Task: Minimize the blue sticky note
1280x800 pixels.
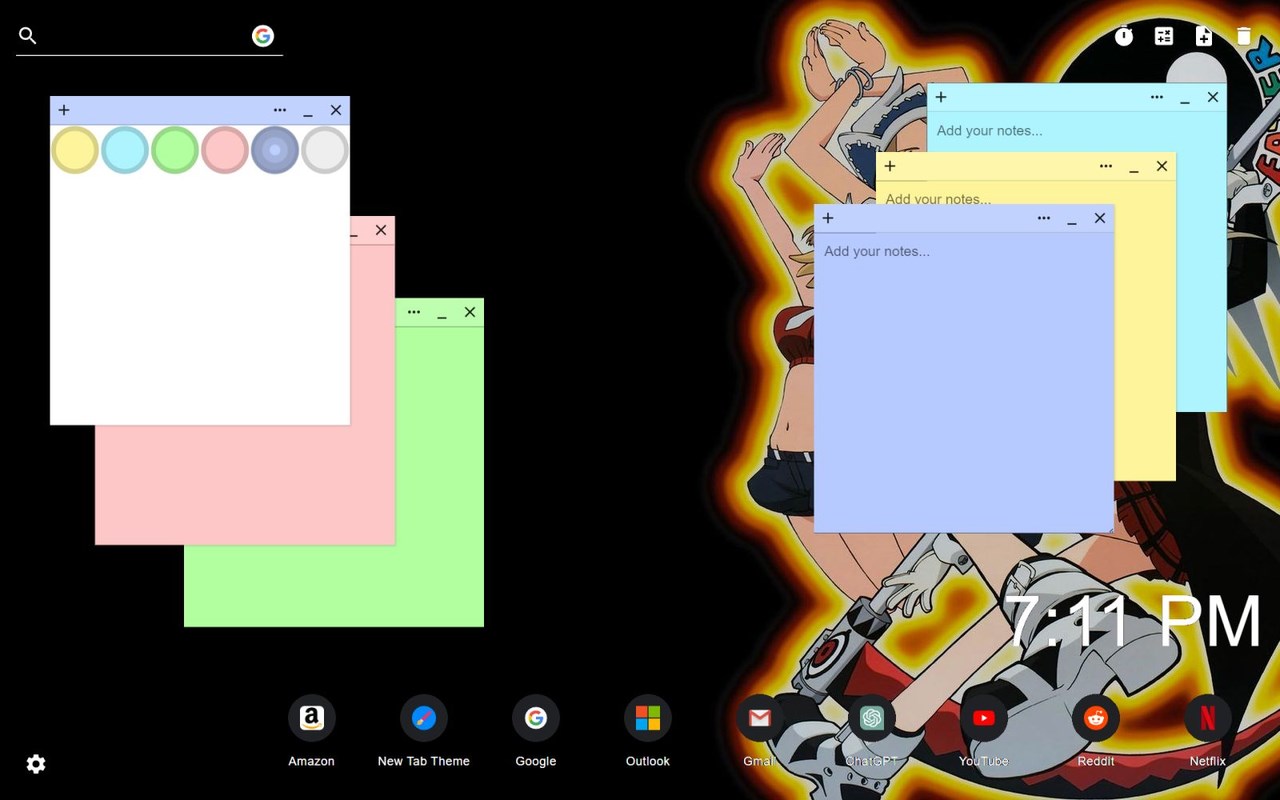Action: [x=1072, y=219]
